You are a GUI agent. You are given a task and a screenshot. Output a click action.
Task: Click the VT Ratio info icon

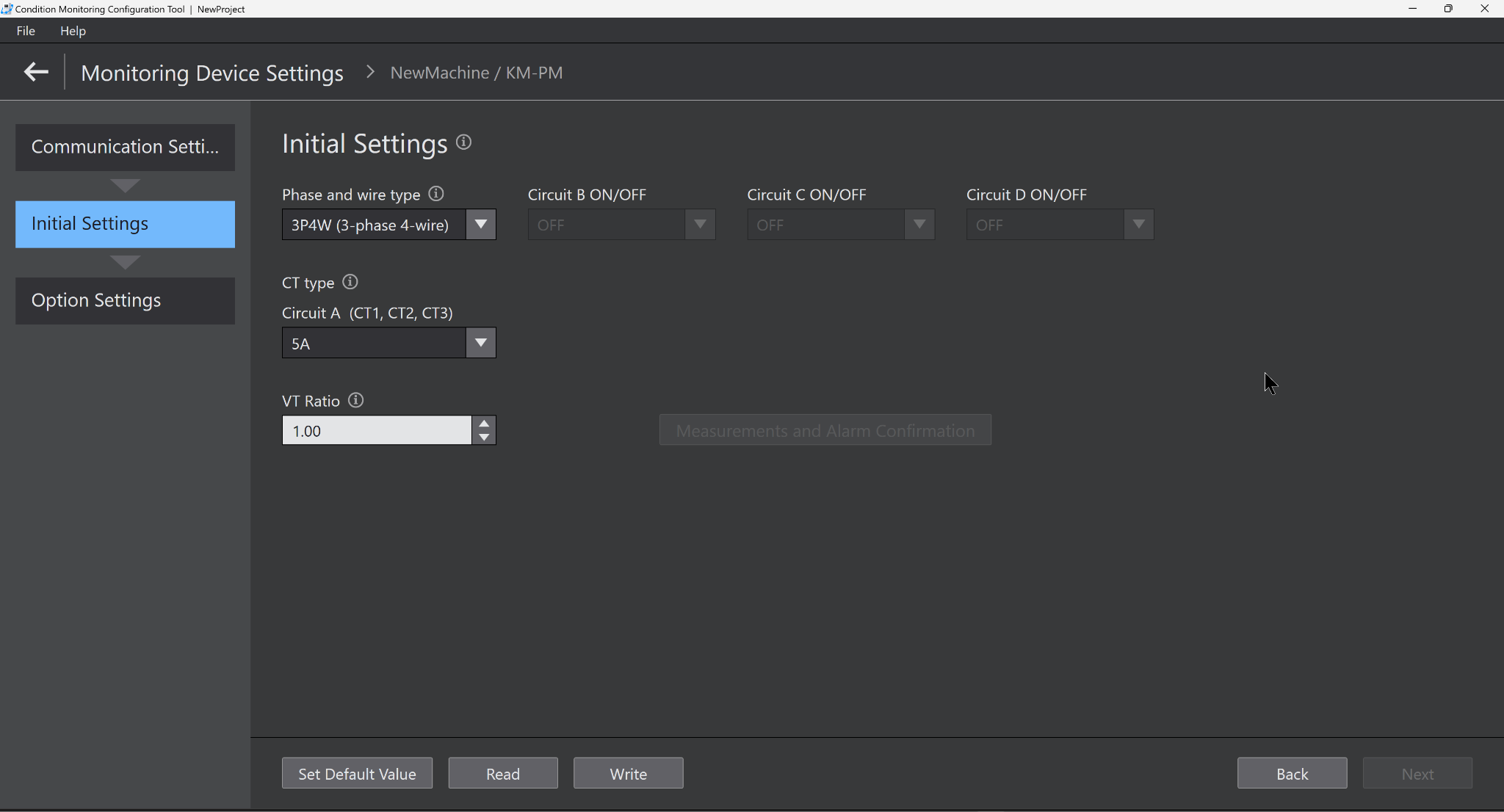[356, 400]
